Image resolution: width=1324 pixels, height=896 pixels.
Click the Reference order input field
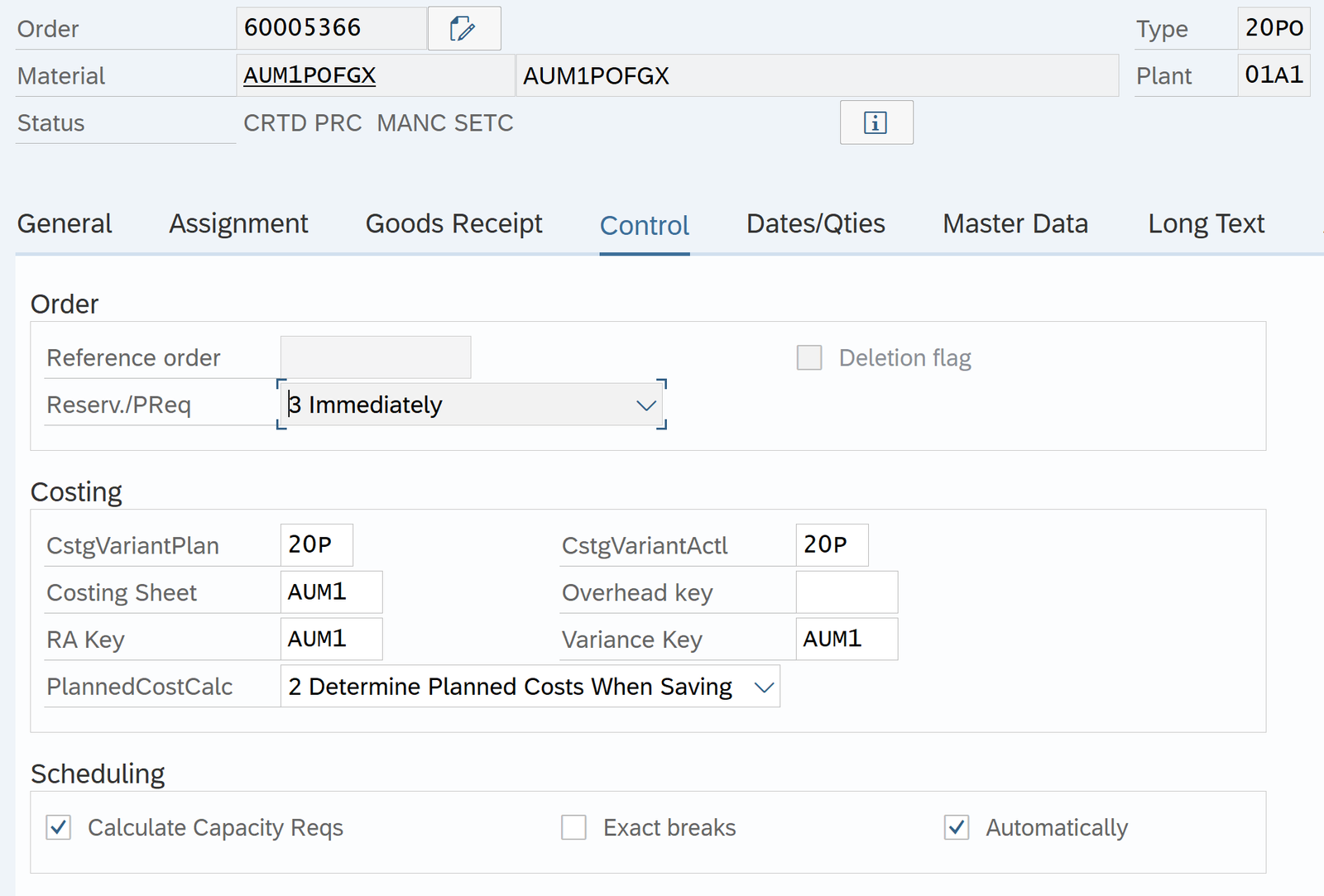tap(376, 357)
